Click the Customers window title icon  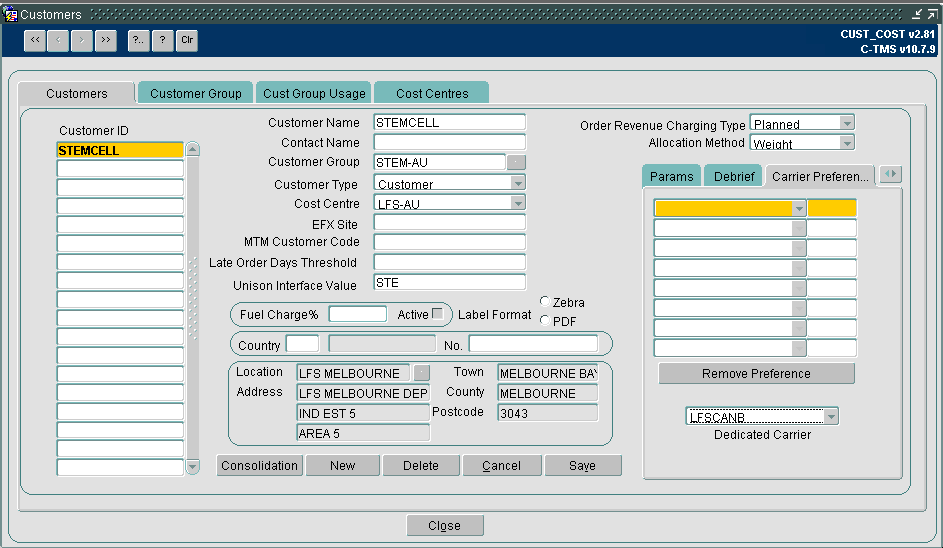tap(10, 14)
